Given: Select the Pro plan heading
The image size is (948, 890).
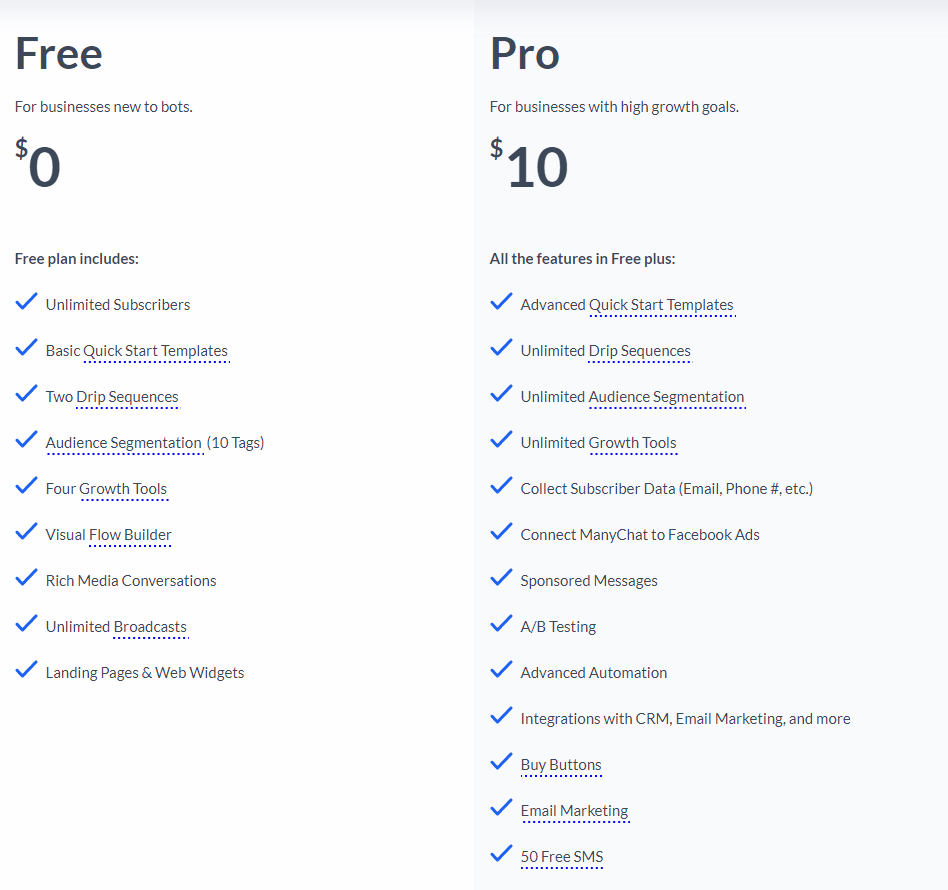Looking at the screenshot, I should pos(524,55).
